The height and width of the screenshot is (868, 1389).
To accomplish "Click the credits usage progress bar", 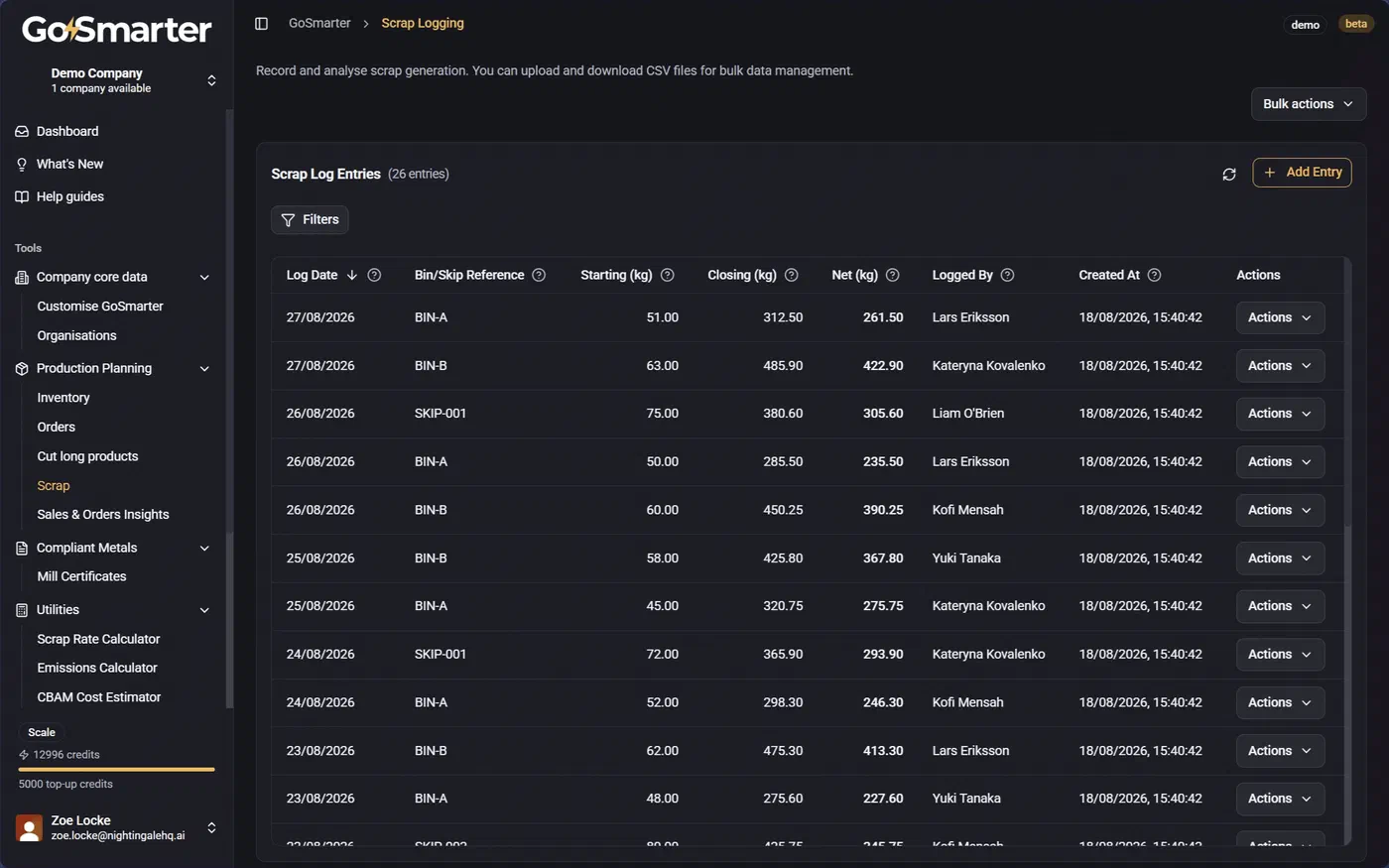I will coord(117,770).
